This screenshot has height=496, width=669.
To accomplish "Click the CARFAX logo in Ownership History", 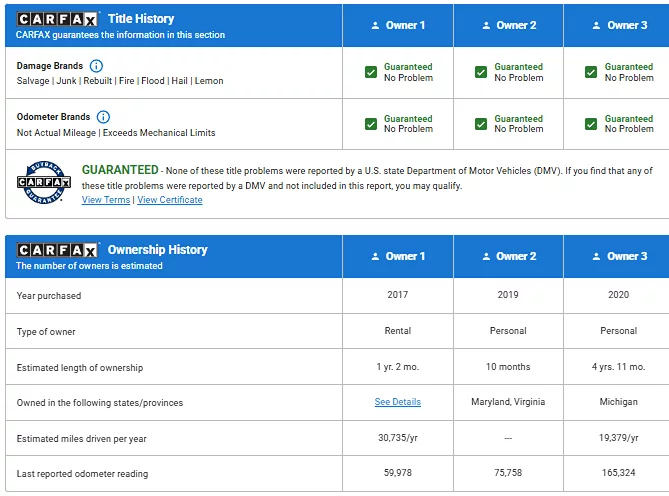I will (58, 250).
